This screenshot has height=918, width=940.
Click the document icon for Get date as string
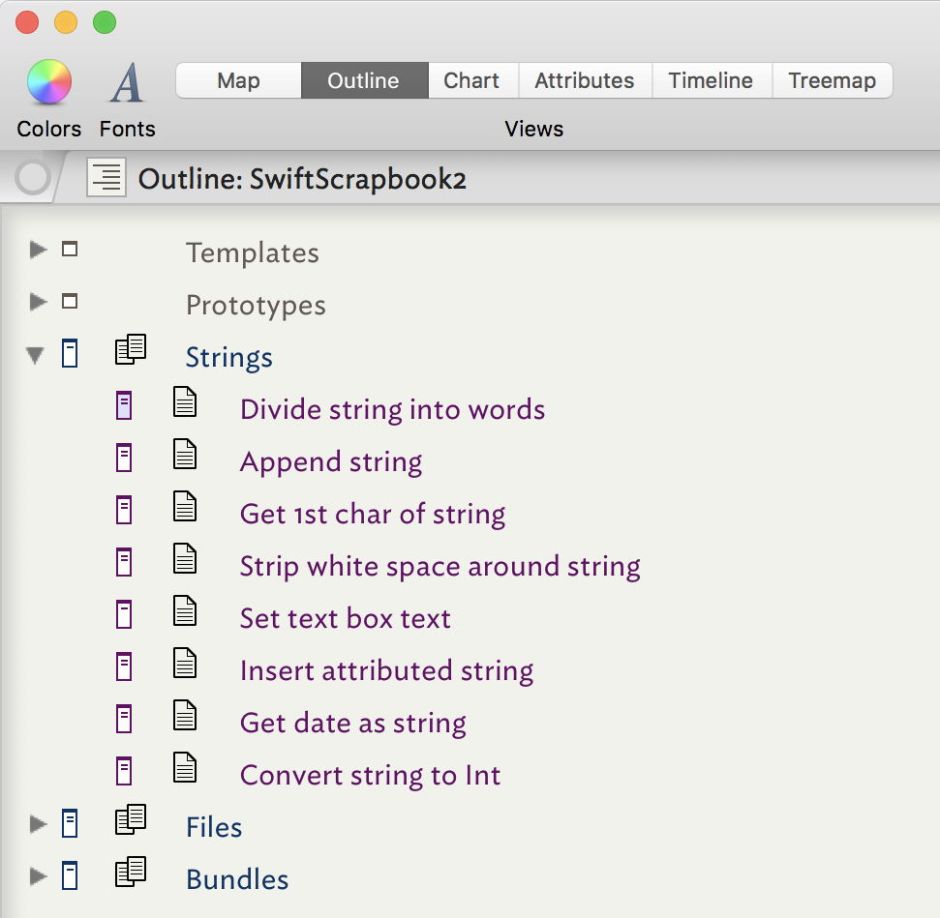click(x=185, y=717)
